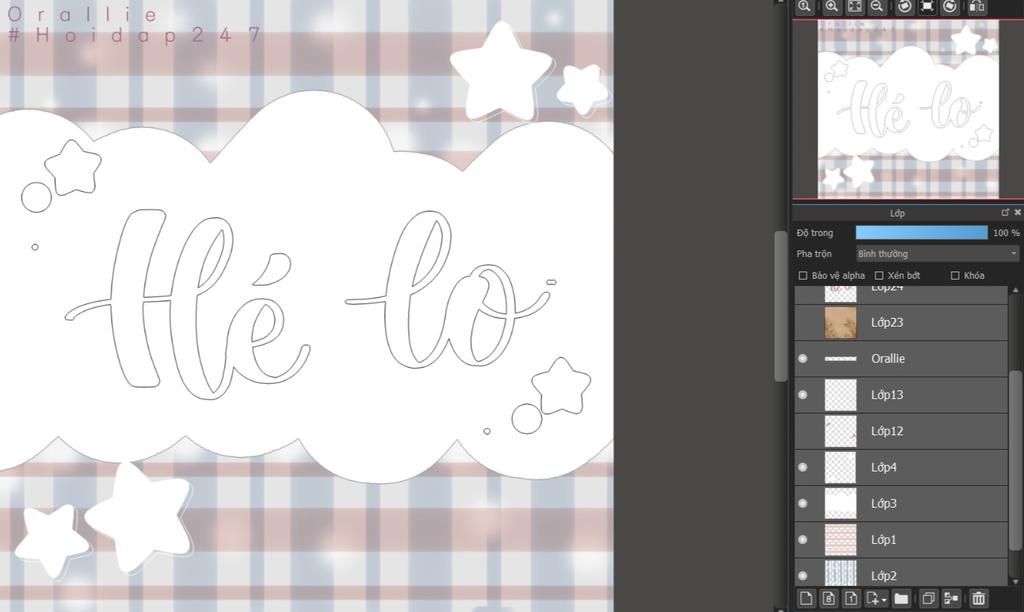
Task: Hide the Orallie layer
Action: [803, 359]
